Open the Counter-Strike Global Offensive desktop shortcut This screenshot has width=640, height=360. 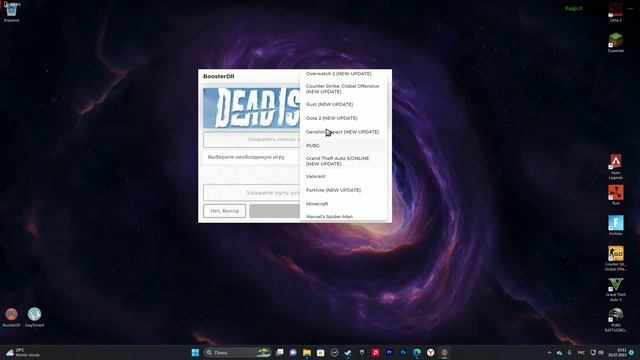616,258
